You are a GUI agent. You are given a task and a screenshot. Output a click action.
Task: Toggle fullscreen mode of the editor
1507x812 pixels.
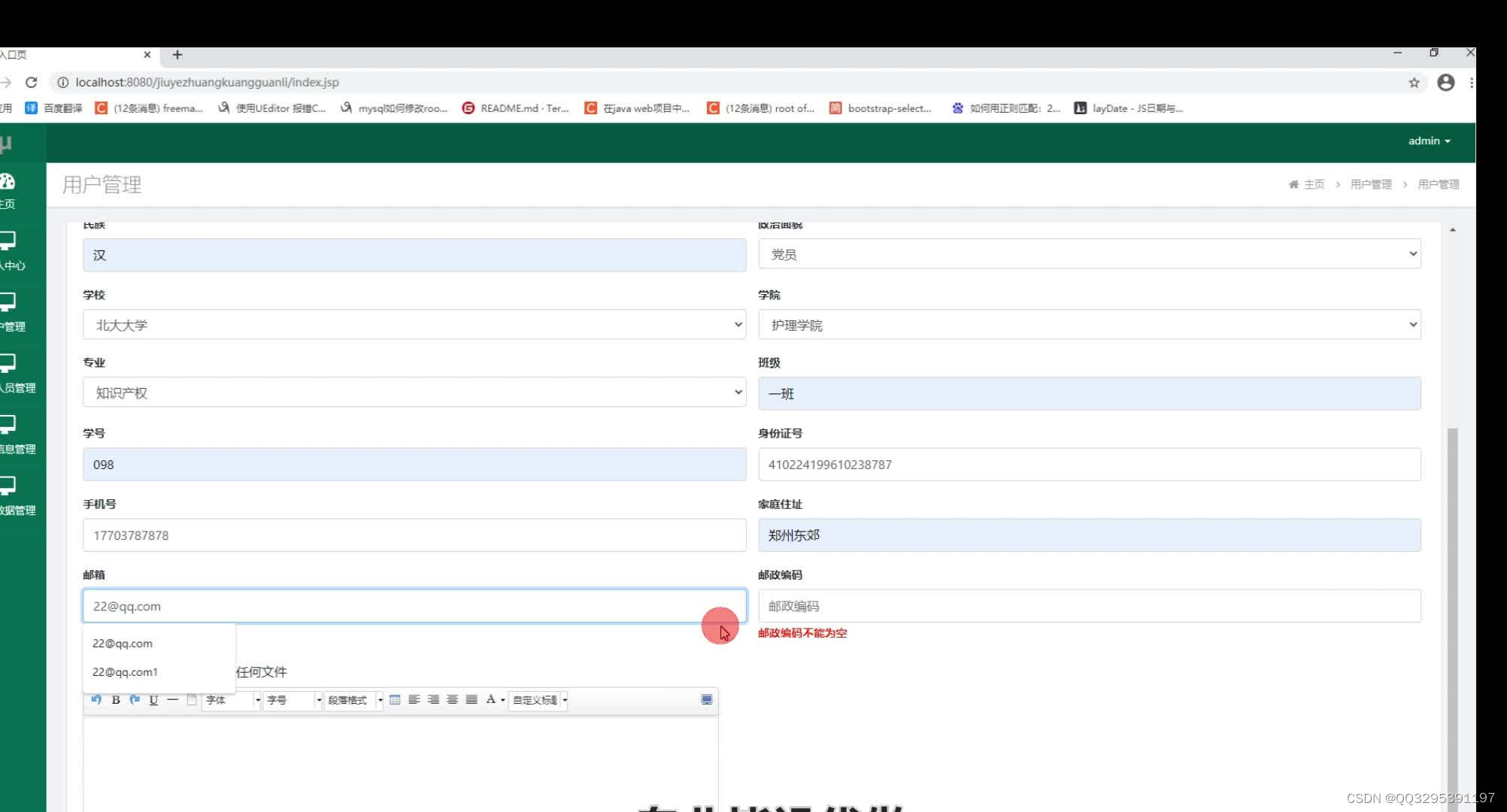tap(707, 699)
